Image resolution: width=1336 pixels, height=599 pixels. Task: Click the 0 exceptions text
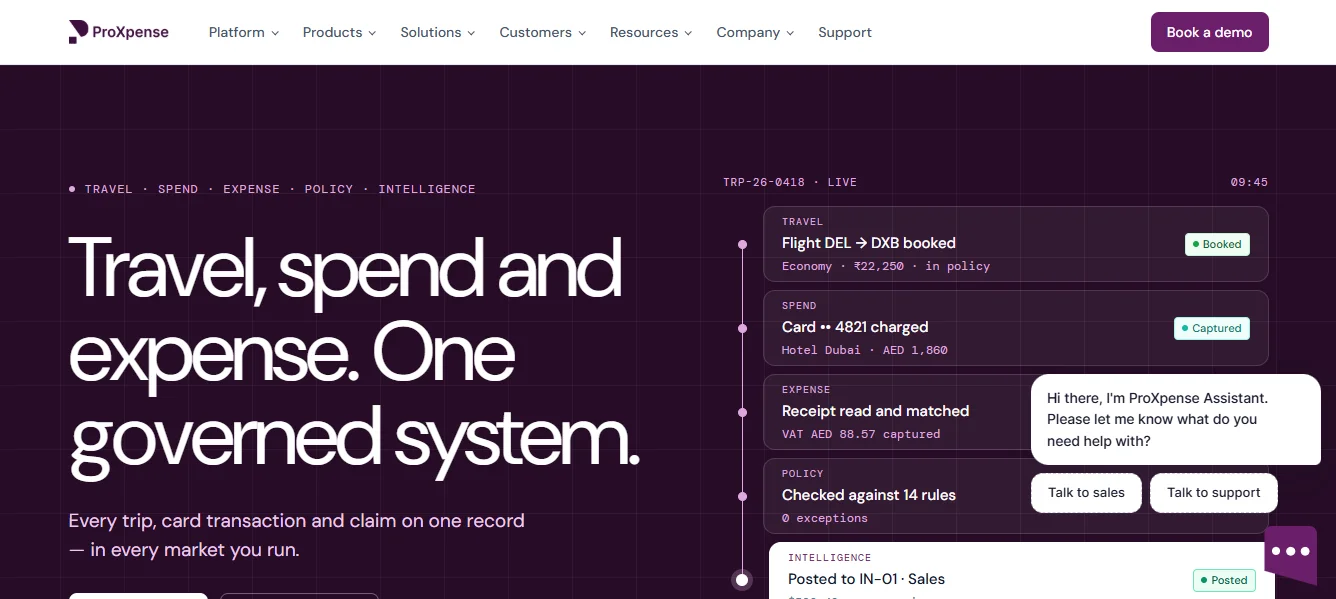pos(825,518)
